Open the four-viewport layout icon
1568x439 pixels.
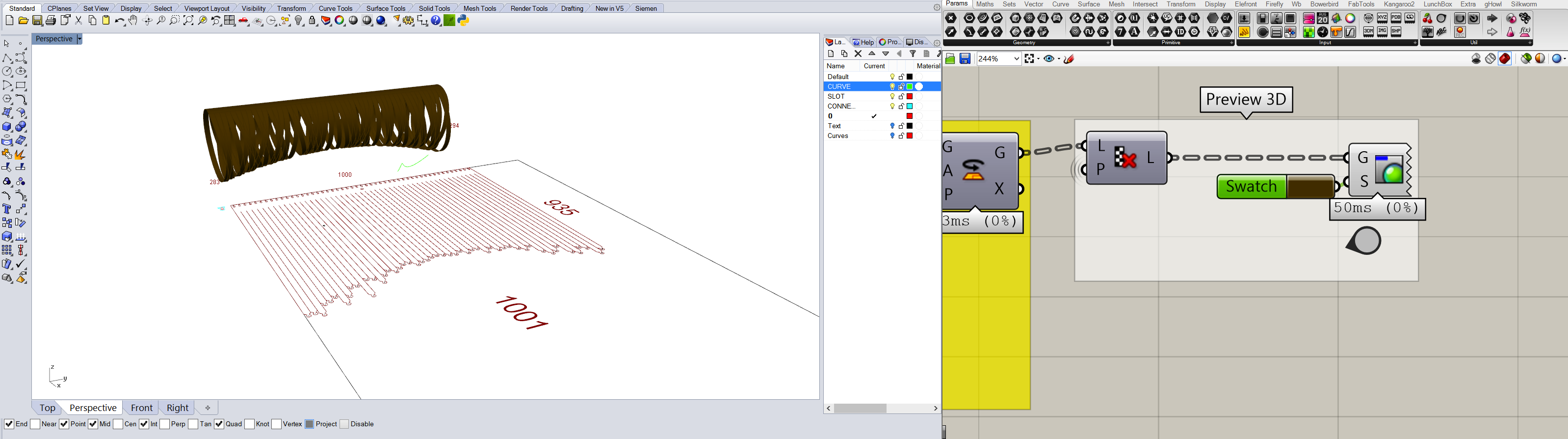[x=230, y=21]
